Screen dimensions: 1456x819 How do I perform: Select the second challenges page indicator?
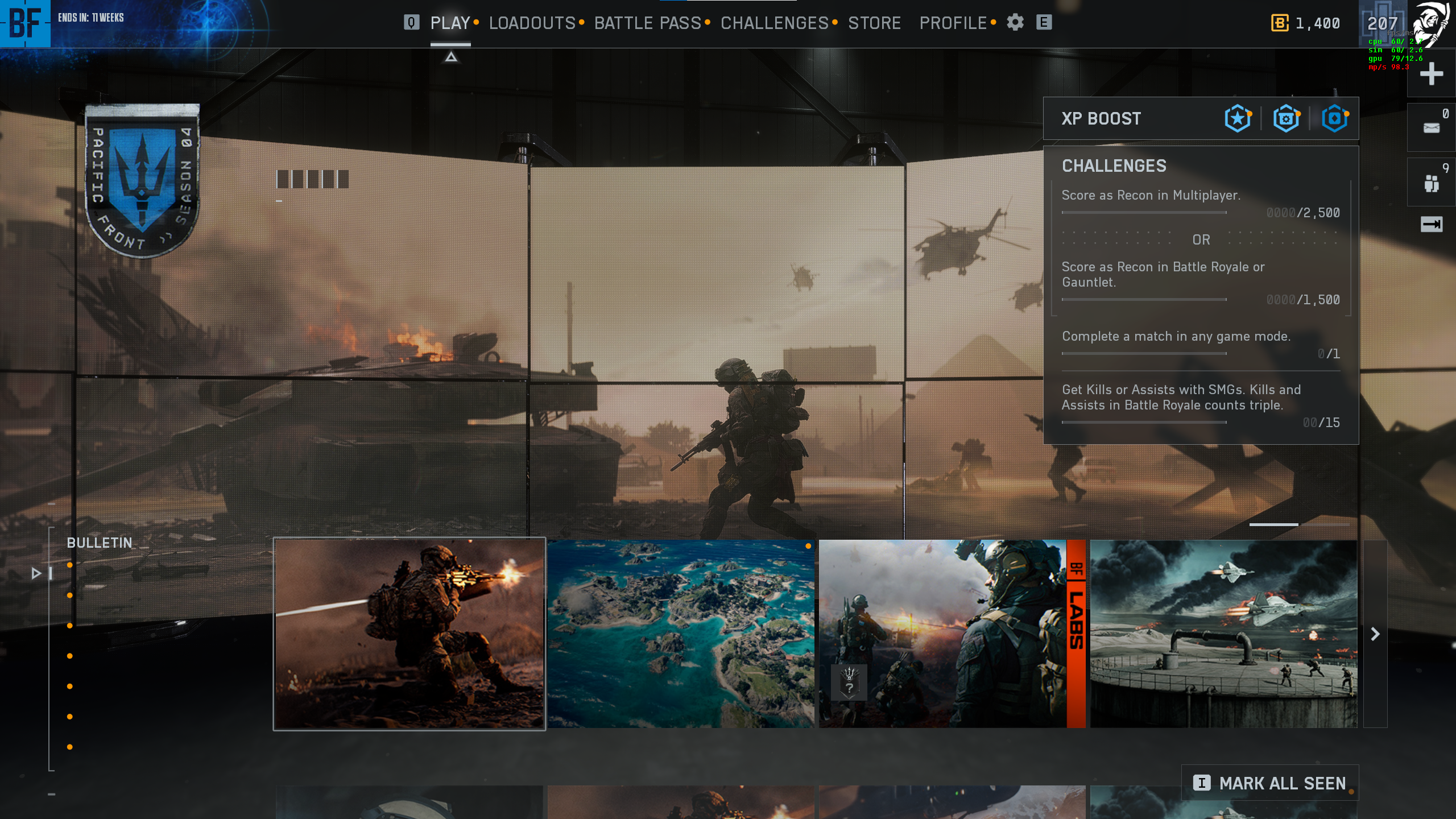(x=1325, y=524)
